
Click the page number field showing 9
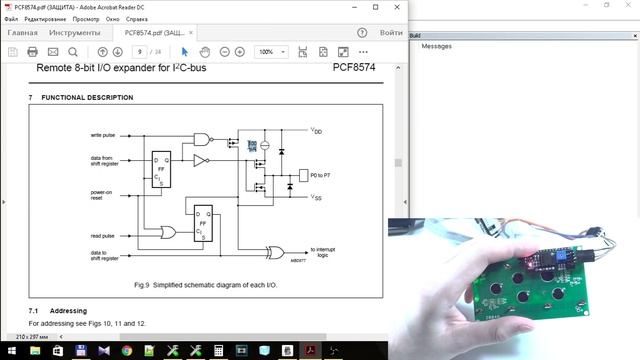click(139, 52)
